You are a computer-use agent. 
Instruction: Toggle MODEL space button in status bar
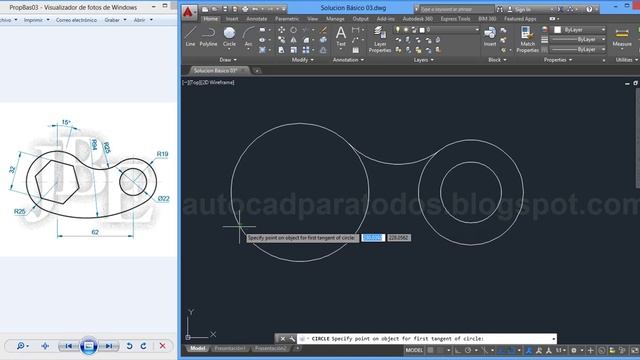point(414,350)
